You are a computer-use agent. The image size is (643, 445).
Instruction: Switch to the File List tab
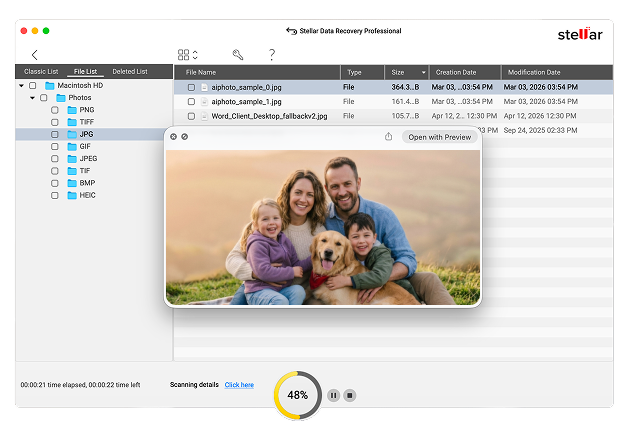click(85, 71)
